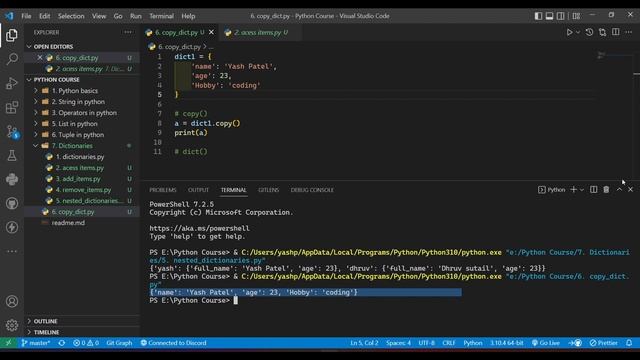The image size is (640, 360).
Task: Open run button dropdown arrow
Action: (x=578, y=32)
